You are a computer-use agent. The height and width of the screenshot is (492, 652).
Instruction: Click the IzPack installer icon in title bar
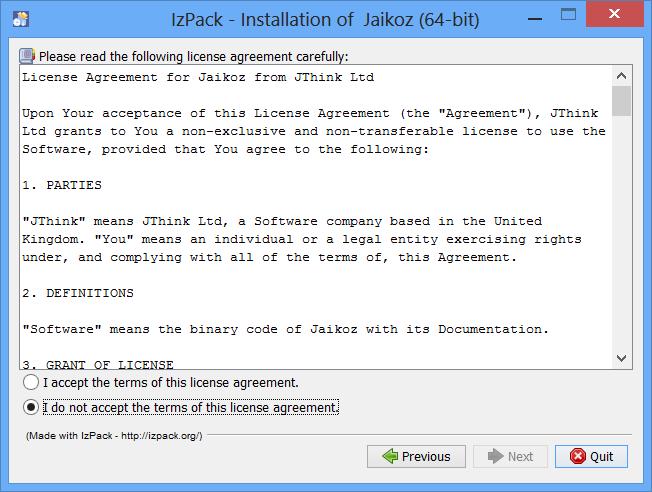point(20,19)
